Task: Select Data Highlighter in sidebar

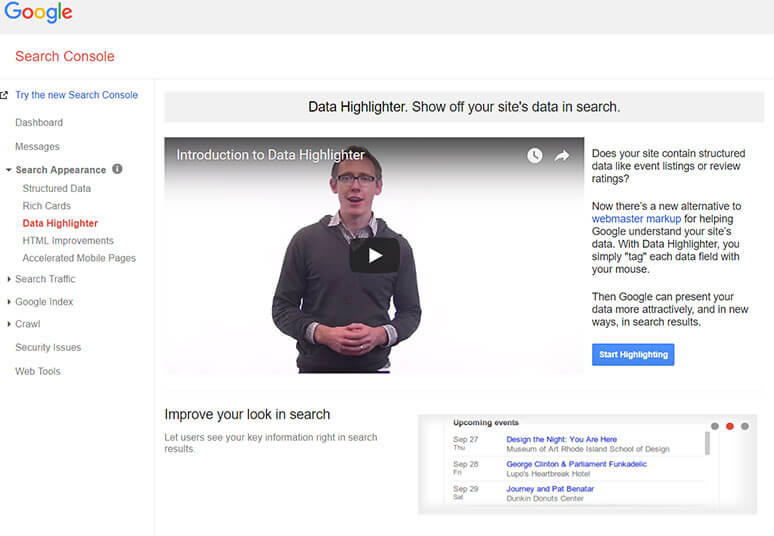Action: coord(60,223)
